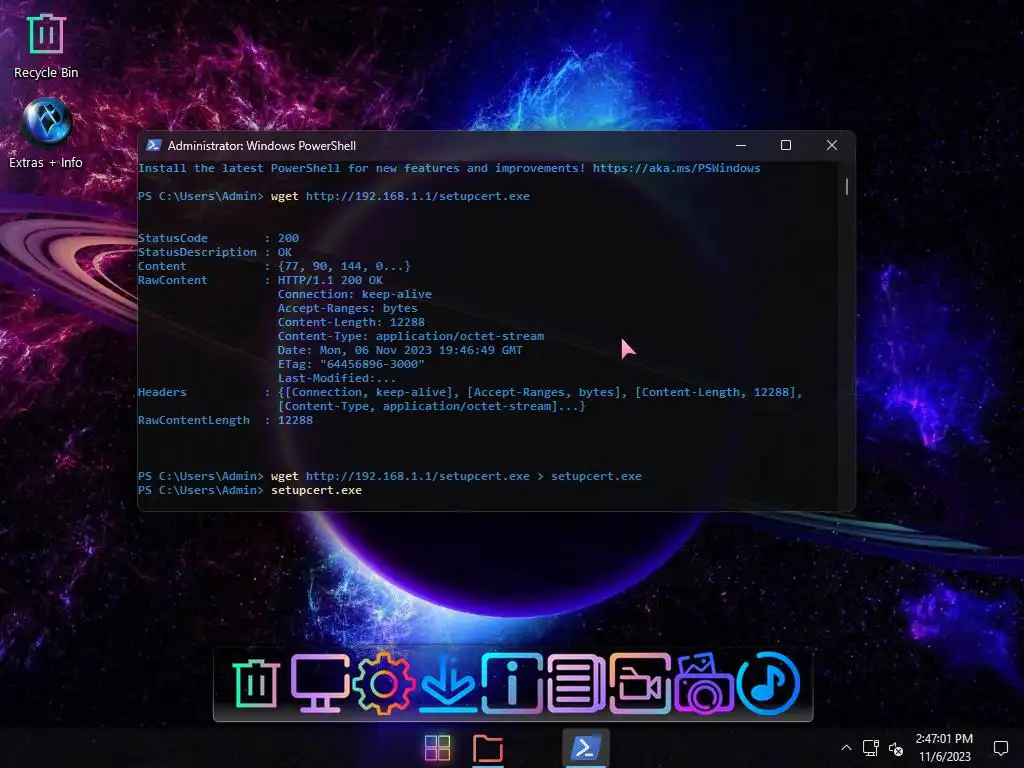Open the Windows Start button on the taskbar
1024x768 pixels.
(x=438, y=748)
